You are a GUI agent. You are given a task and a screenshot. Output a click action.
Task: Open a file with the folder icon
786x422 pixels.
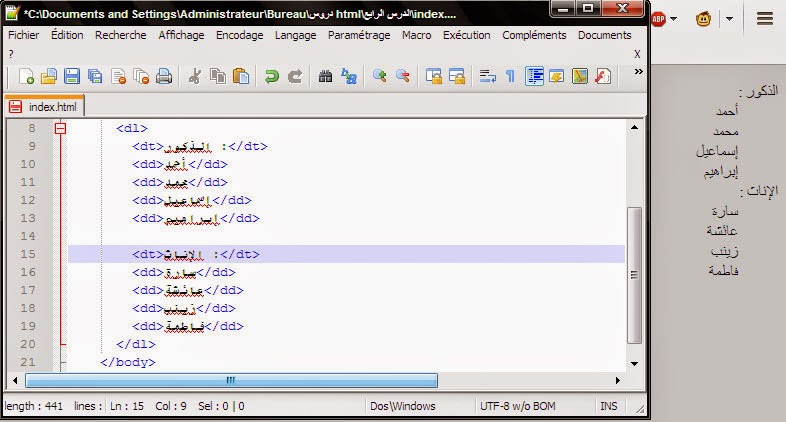click(49, 76)
